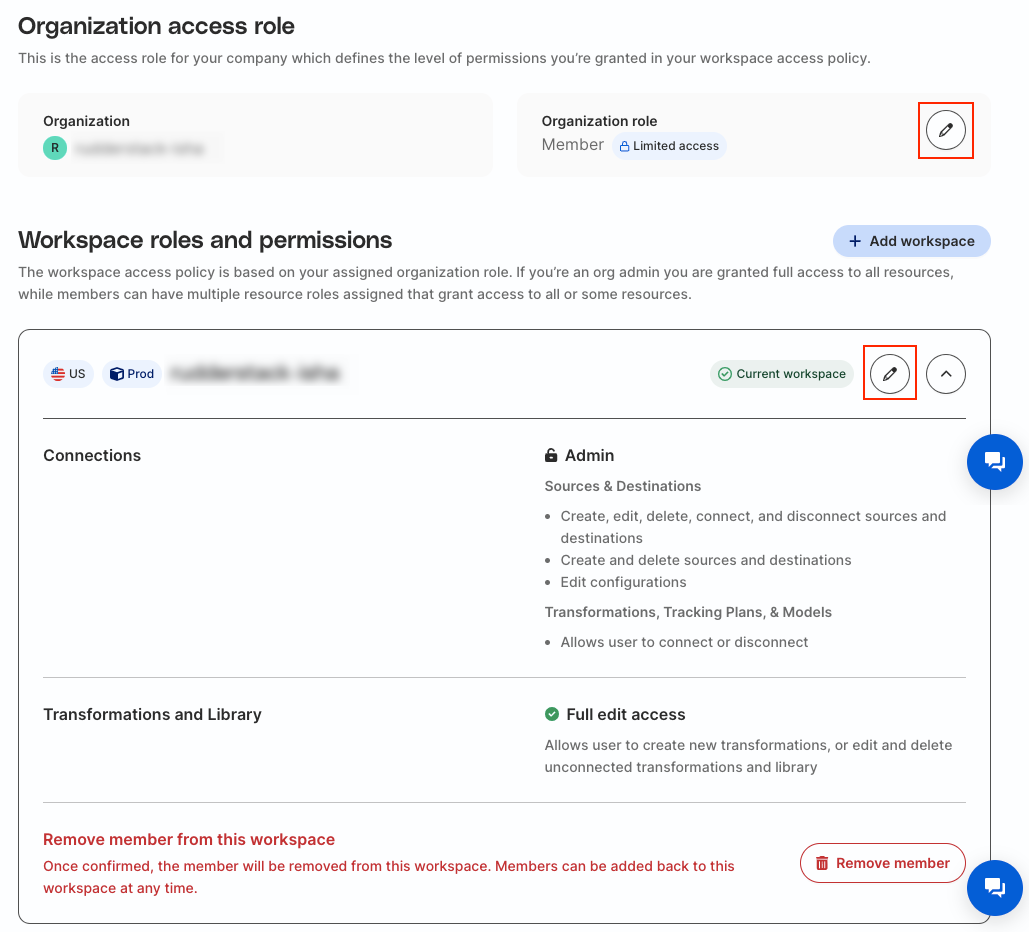Select the Connections section label

92,455
